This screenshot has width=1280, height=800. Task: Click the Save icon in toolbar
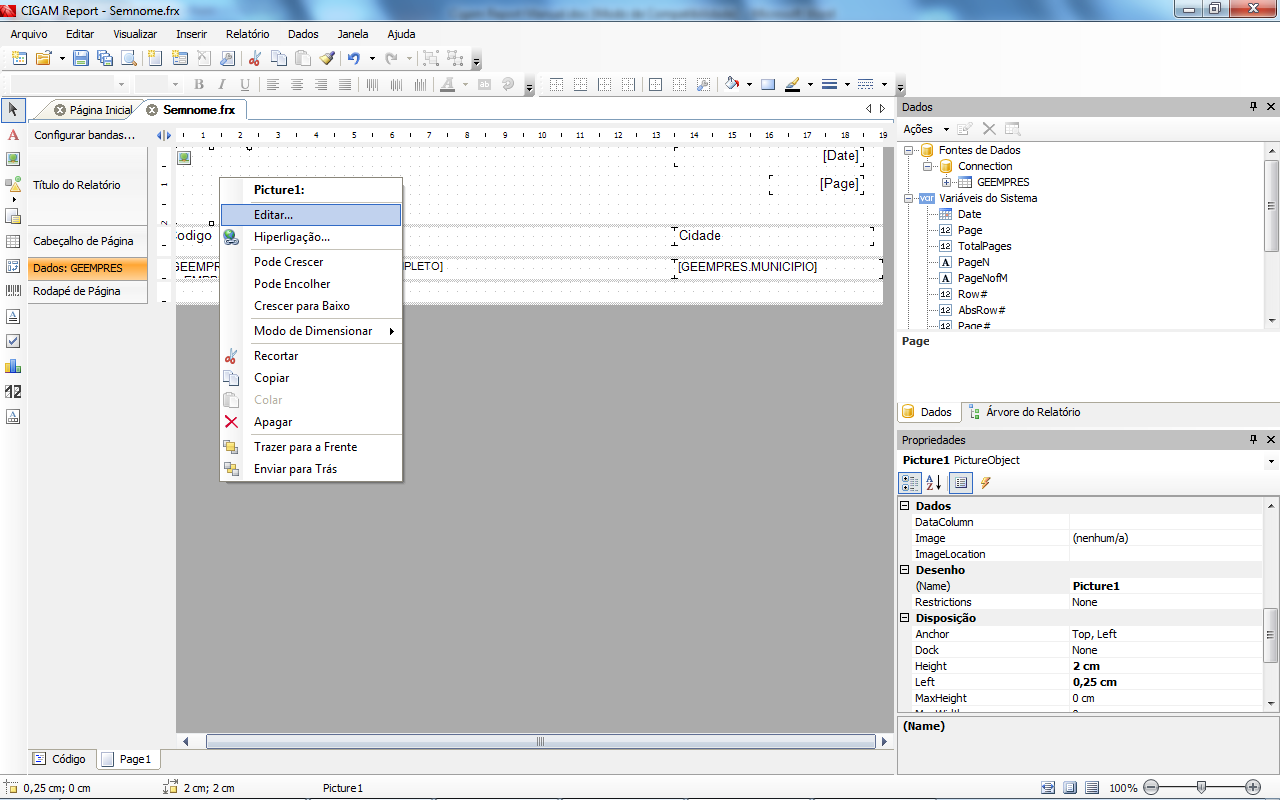81,58
